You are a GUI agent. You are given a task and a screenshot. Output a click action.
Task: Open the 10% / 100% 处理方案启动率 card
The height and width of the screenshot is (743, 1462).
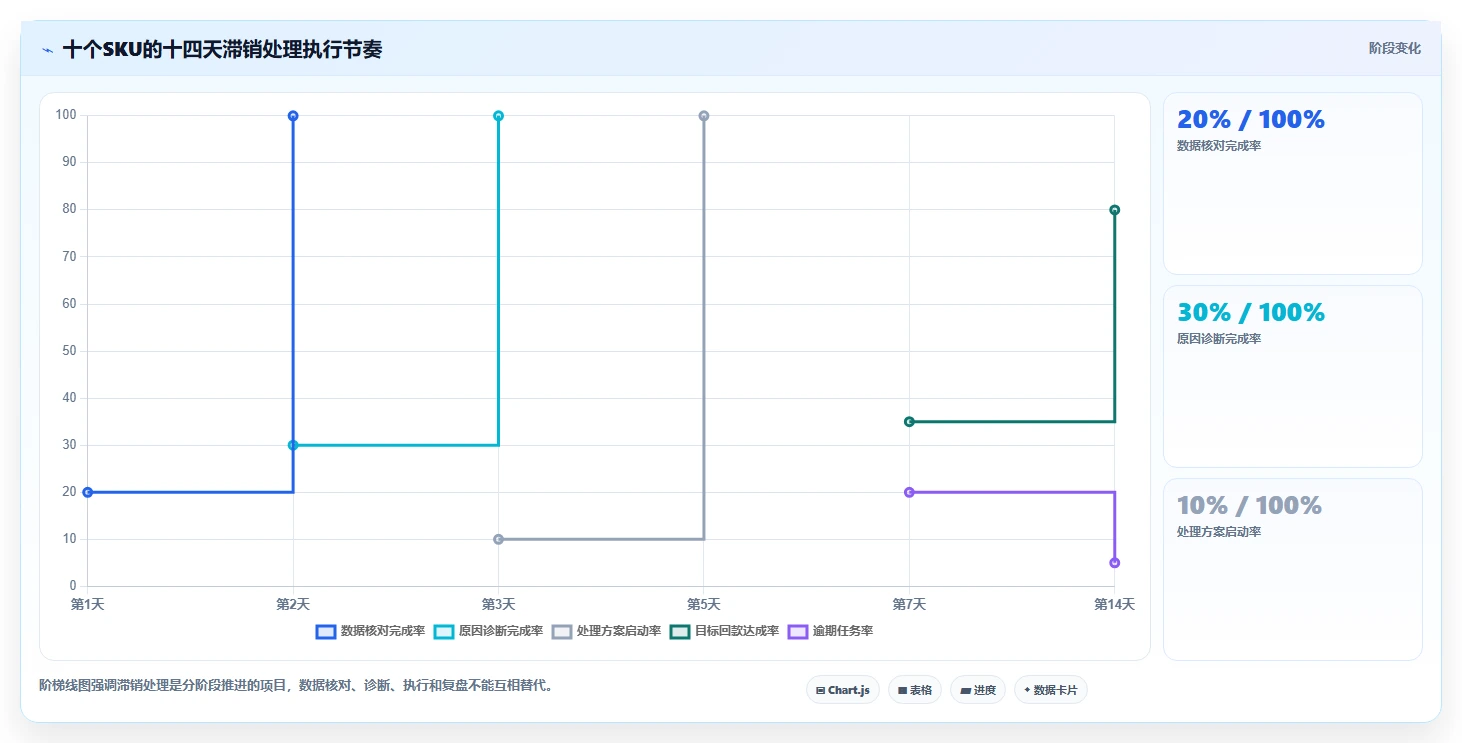pos(1292,569)
